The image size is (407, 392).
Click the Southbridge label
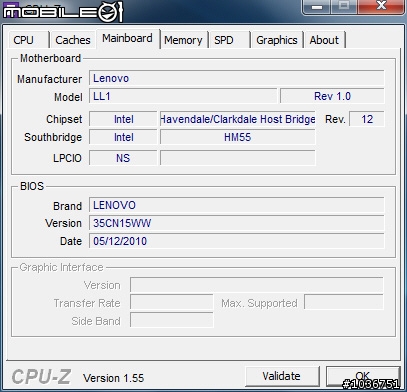(x=53, y=137)
